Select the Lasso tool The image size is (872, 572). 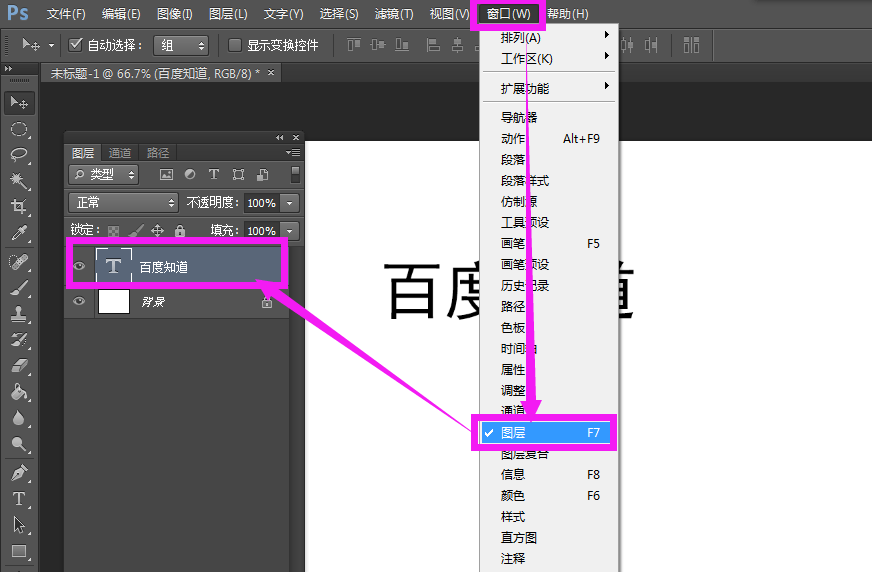click(19, 155)
